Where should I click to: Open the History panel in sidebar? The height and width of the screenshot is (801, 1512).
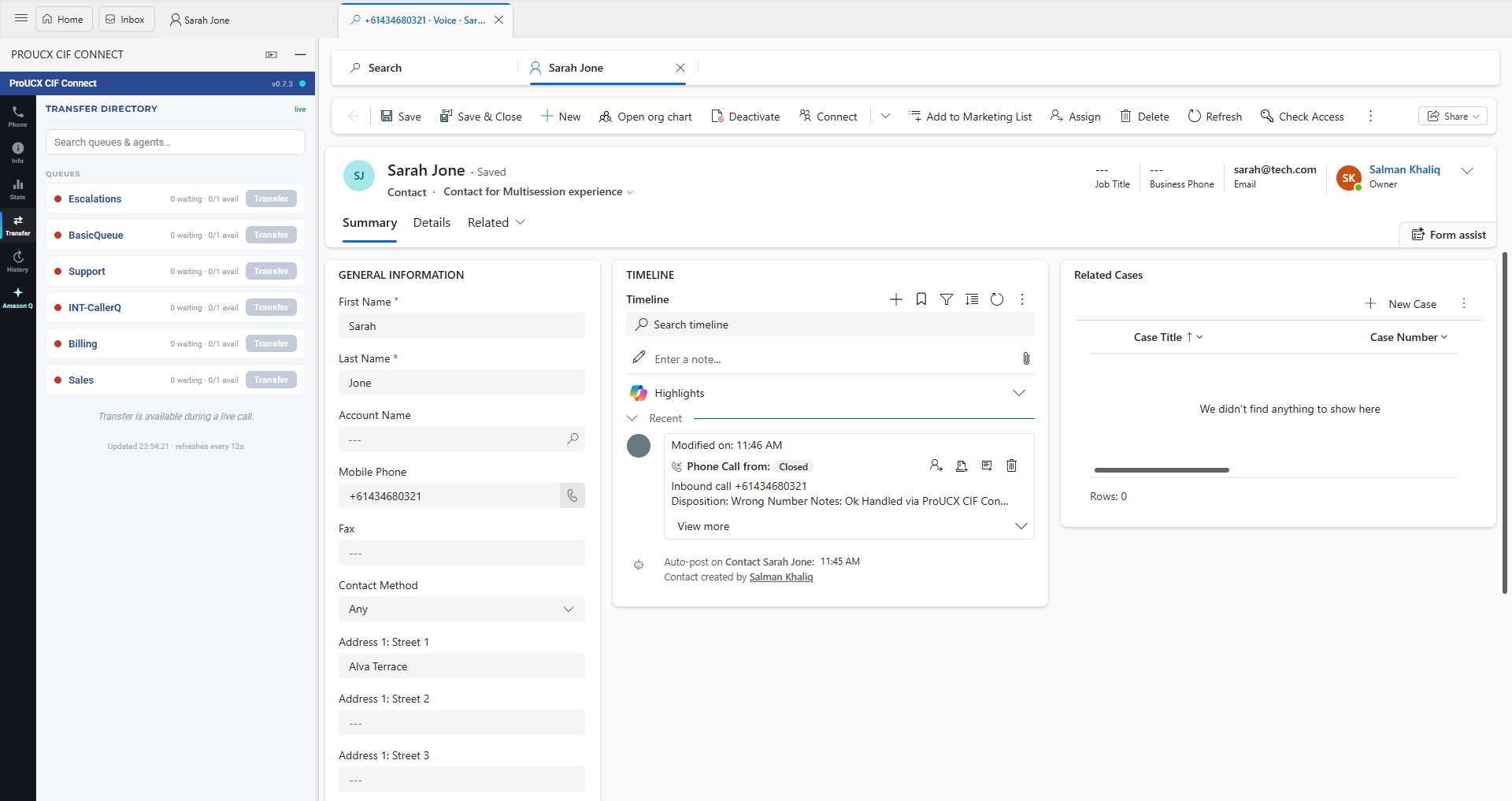(x=17, y=261)
